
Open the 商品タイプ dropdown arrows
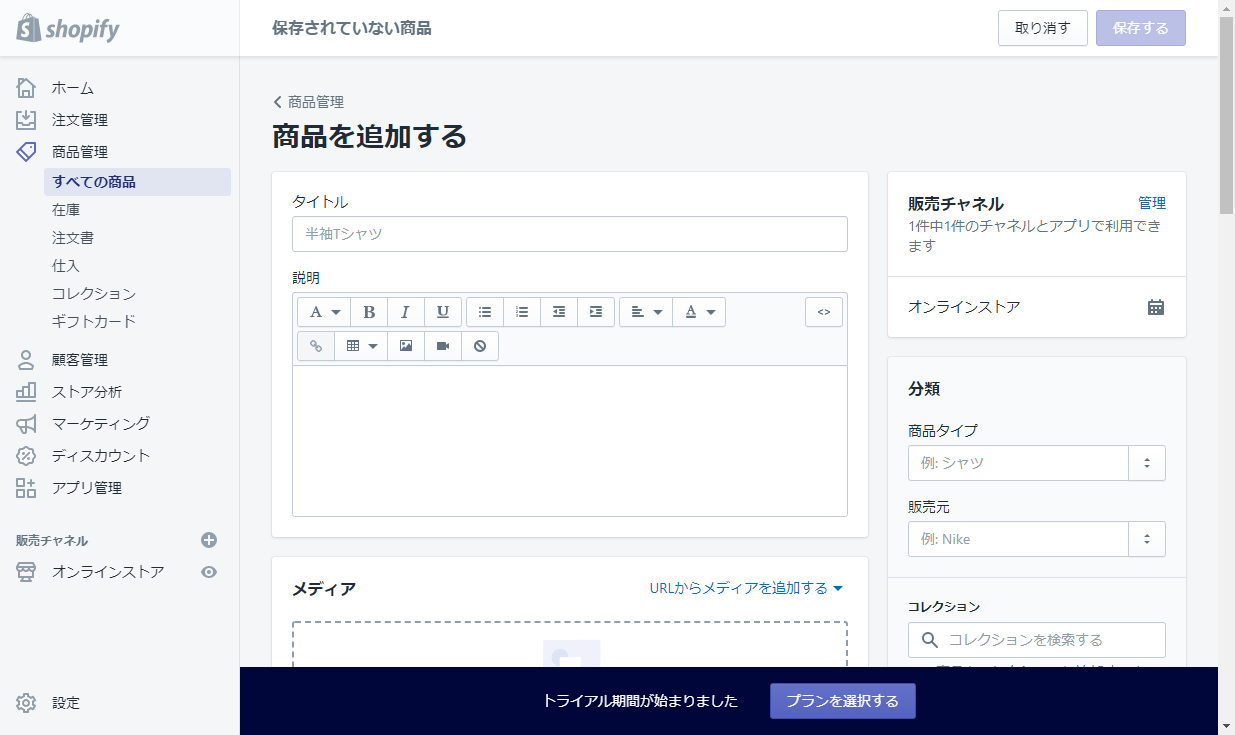tap(1147, 463)
